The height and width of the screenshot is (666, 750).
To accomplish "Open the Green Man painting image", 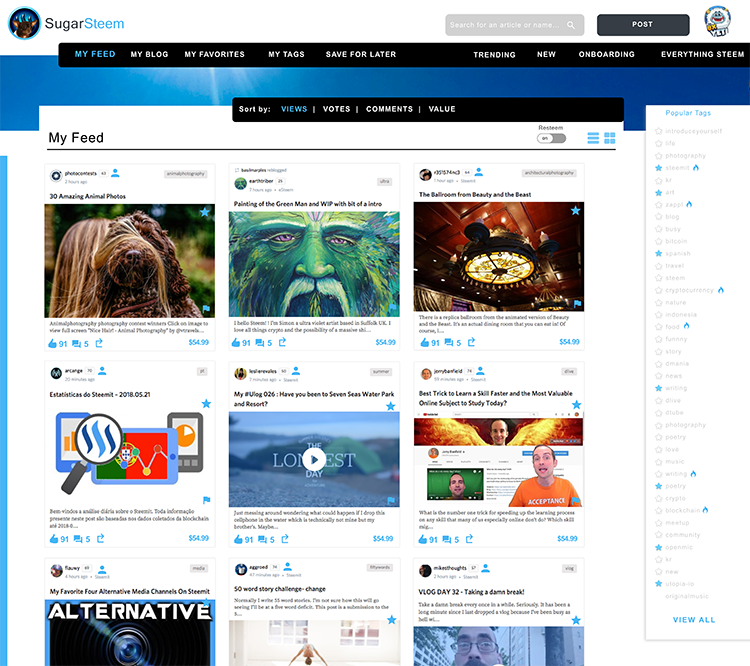I will 314,264.
